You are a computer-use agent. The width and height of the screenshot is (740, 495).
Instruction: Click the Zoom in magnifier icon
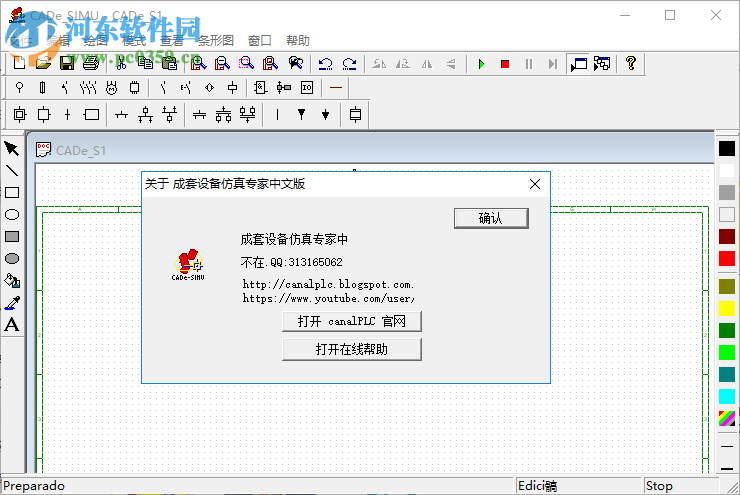click(198, 63)
